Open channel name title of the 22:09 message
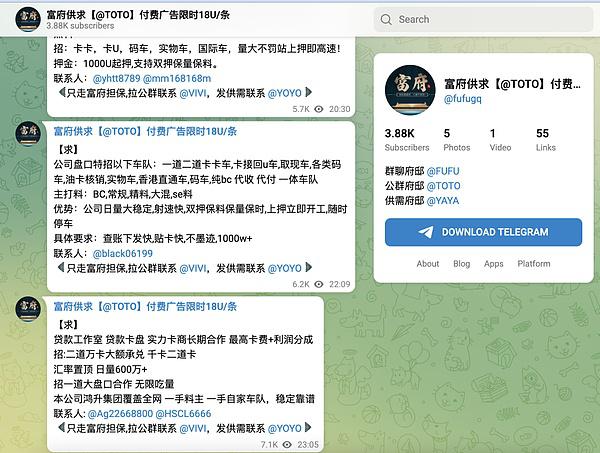This screenshot has height=453, width=600. [x=145, y=132]
